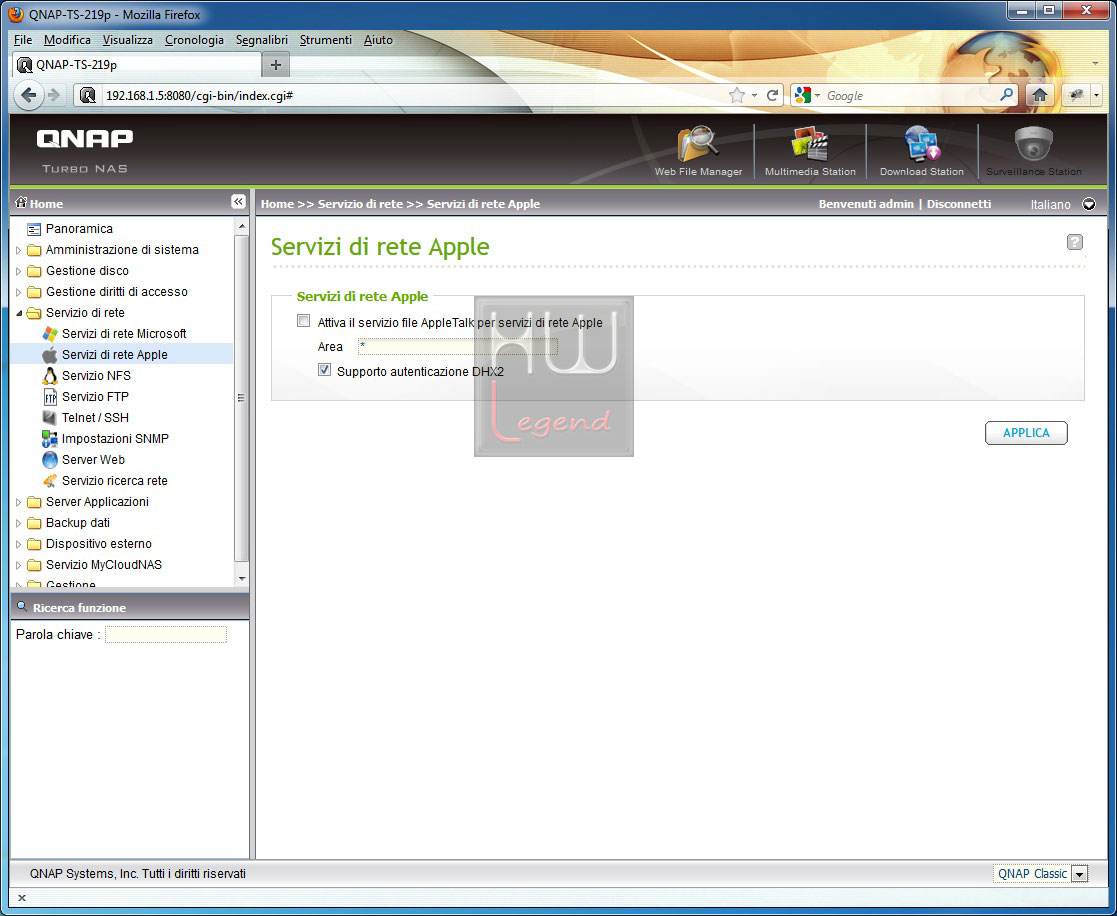This screenshot has width=1117, height=916.
Task: Open the Italiano language dropdown
Action: [1089, 204]
